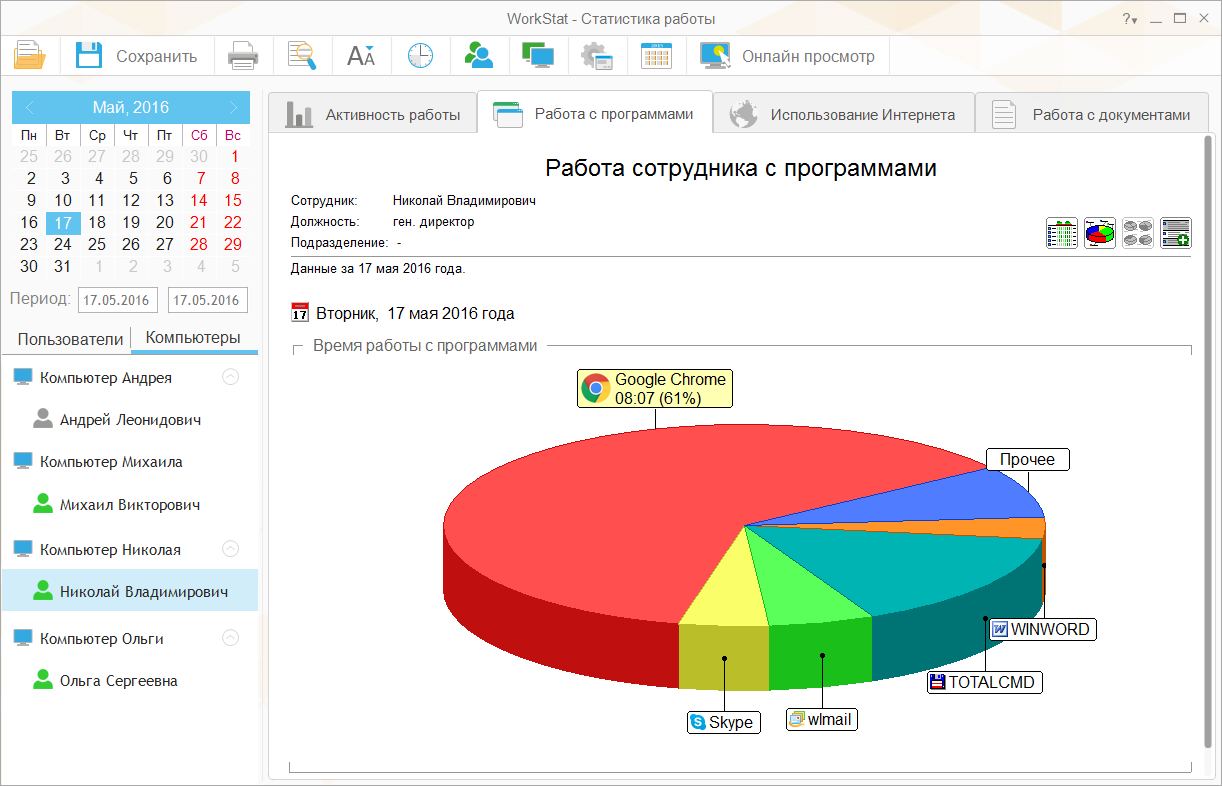Select user Николай Владимирович

pos(130,591)
